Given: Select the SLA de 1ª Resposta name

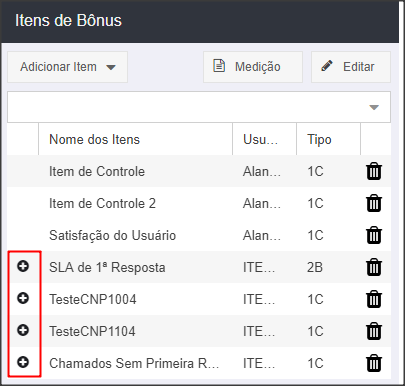Looking at the screenshot, I should coord(107,267).
